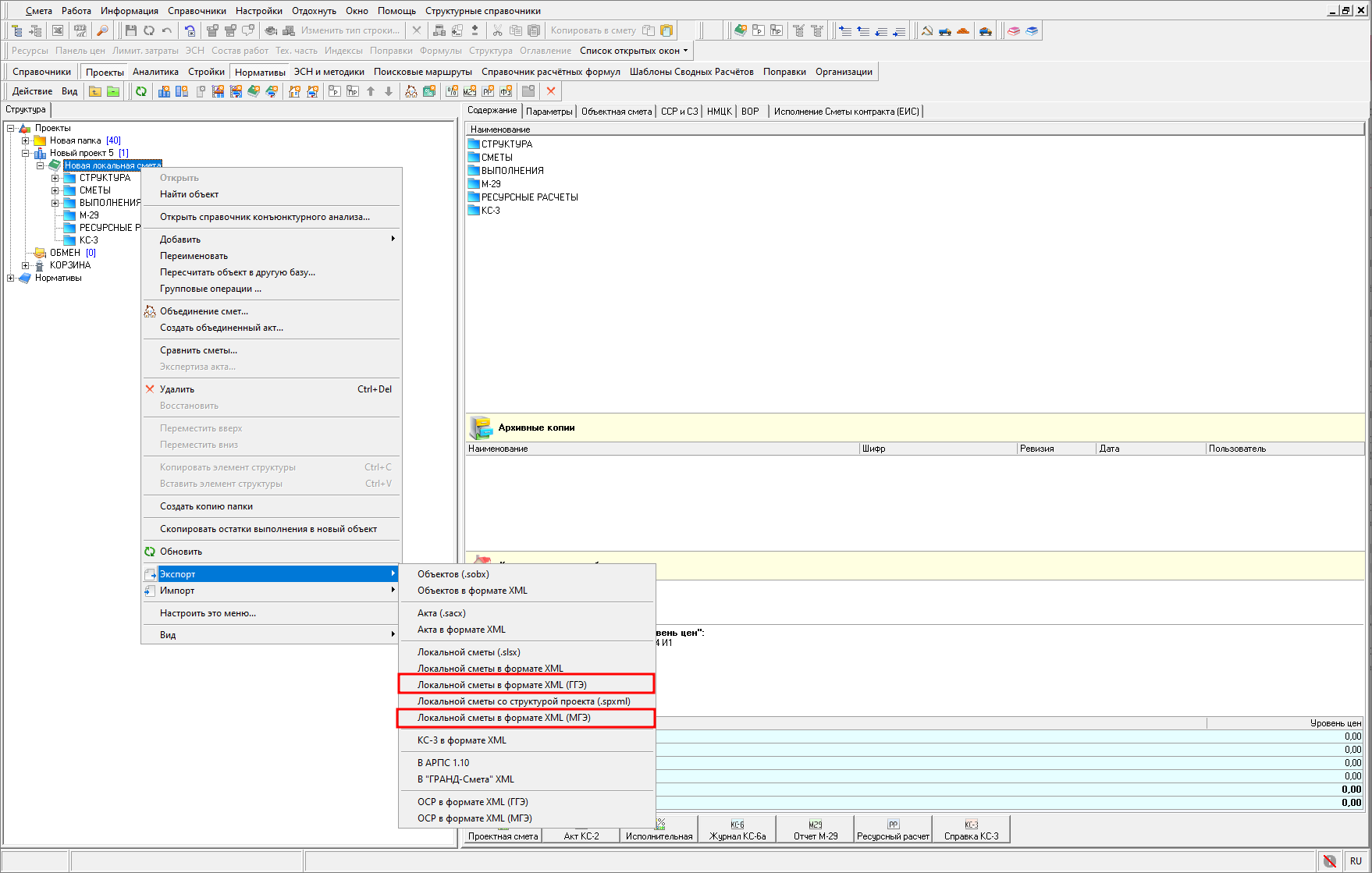The width and height of the screenshot is (1372, 873).
Task: Click the pink book icon in toolbar
Action: pyautogui.click(x=1014, y=30)
